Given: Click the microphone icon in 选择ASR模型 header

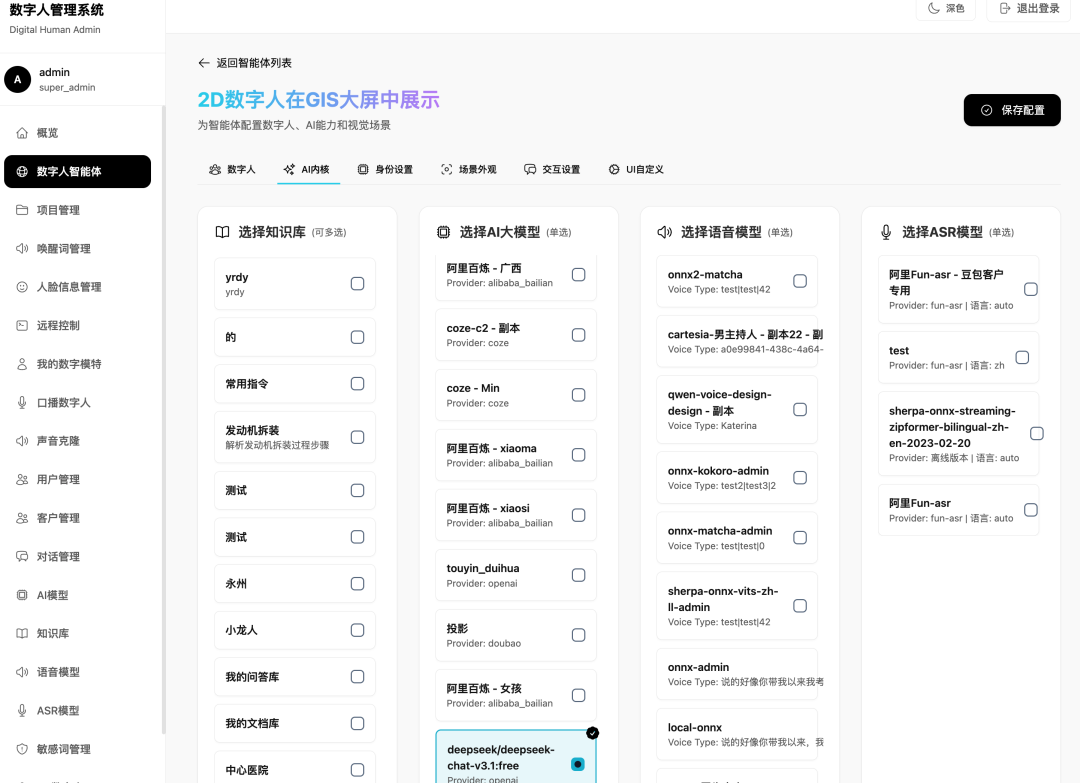Looking at the screenshot, I should pos(886,232).
